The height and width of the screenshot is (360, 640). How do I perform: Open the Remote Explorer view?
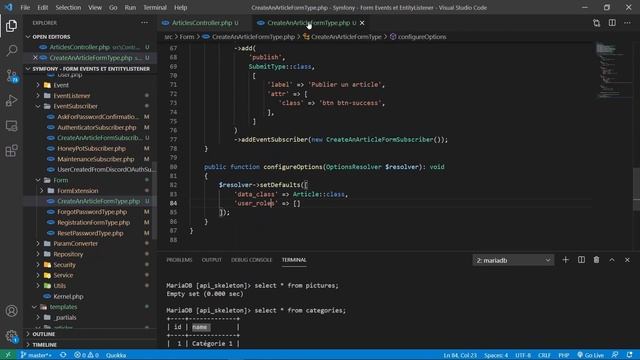point(11,126)
